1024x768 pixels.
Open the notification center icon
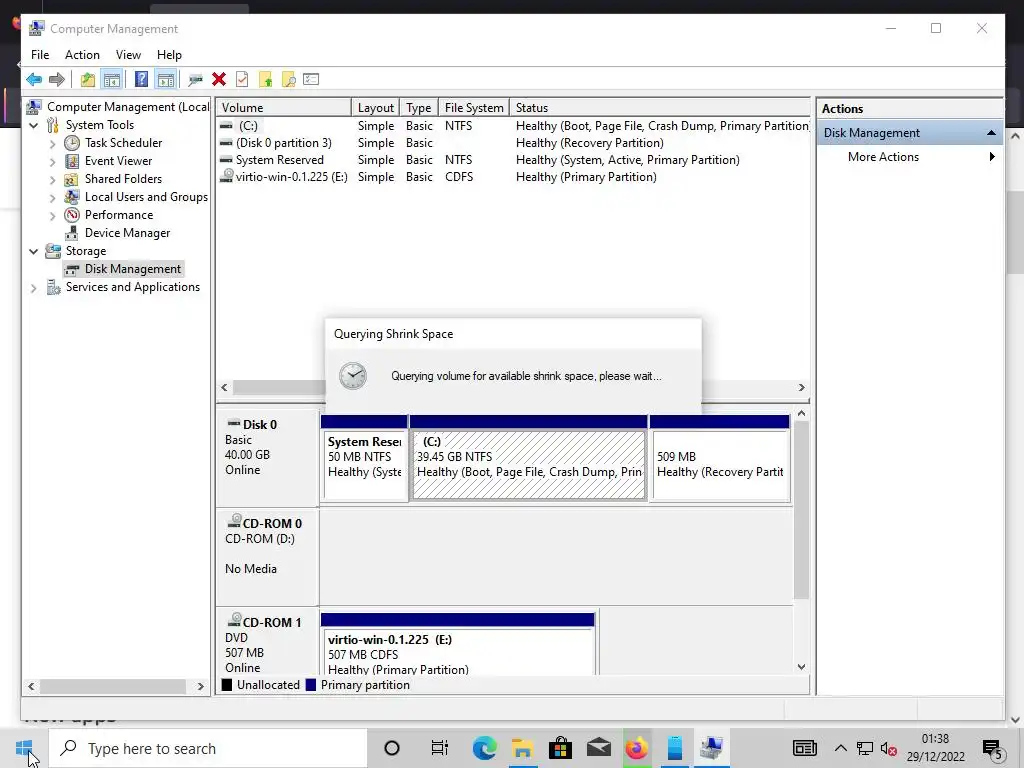tap(992, 749)
